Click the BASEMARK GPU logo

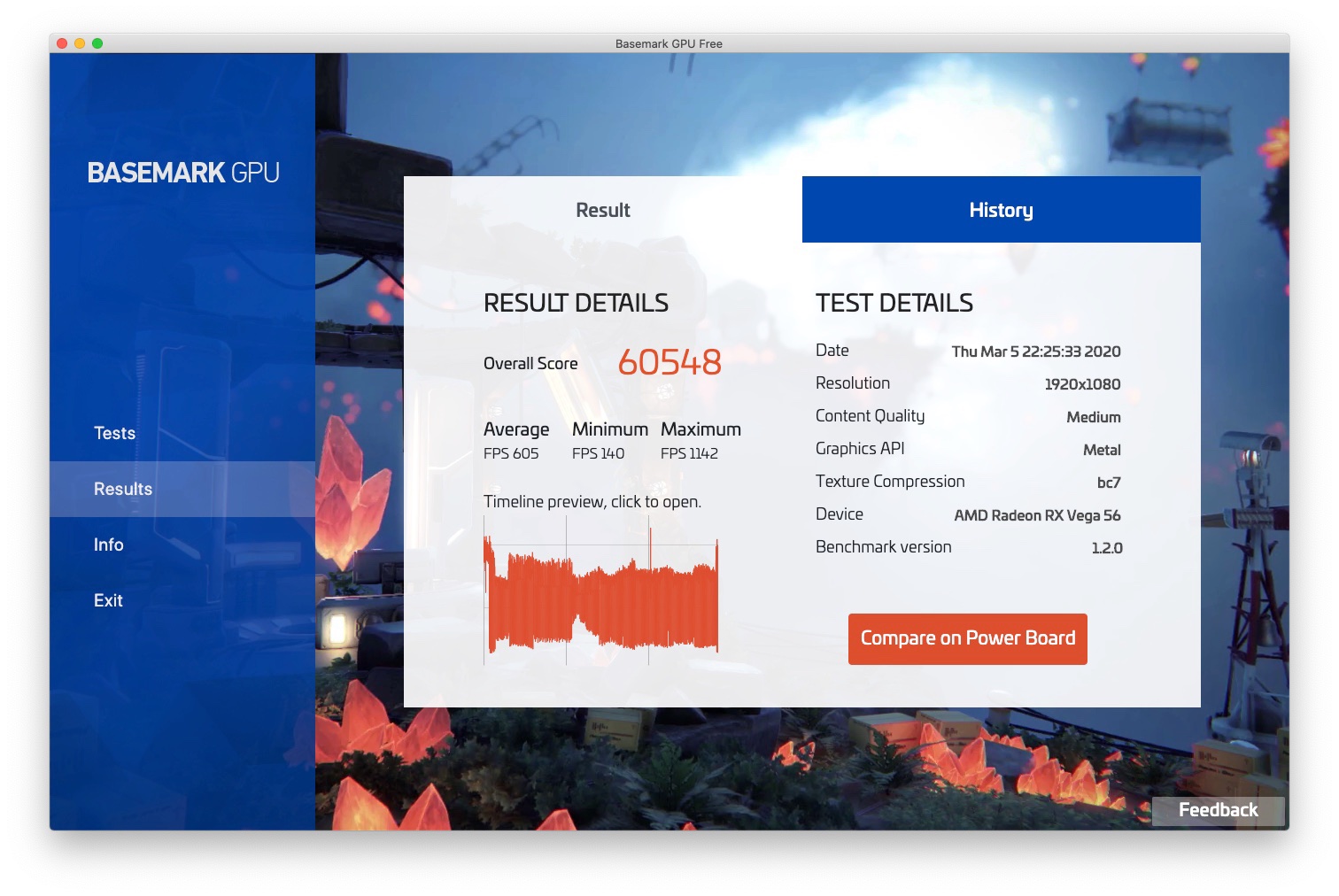pyautogui.click(x=183, y=173)
